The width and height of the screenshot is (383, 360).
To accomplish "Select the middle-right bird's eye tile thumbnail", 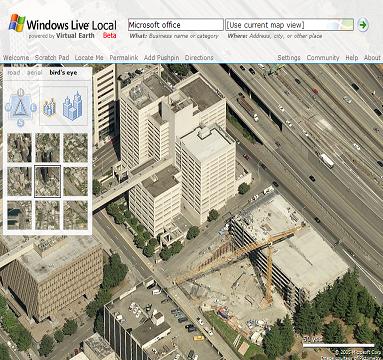I will [76, 181].
